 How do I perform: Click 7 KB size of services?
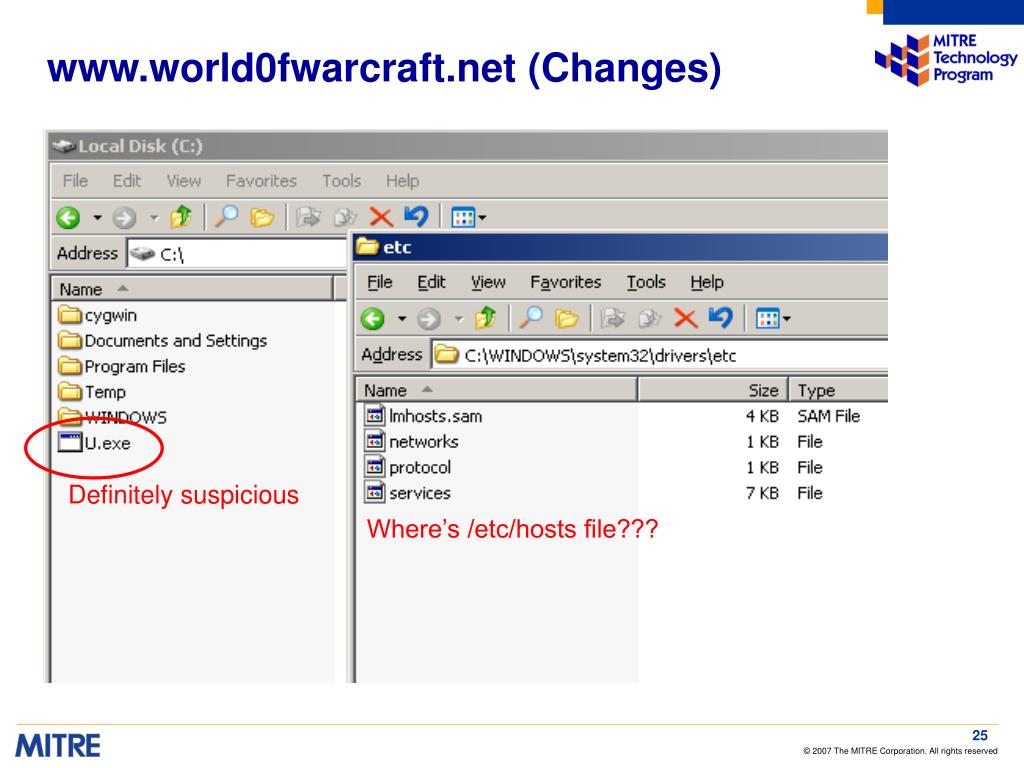(762, 493)
